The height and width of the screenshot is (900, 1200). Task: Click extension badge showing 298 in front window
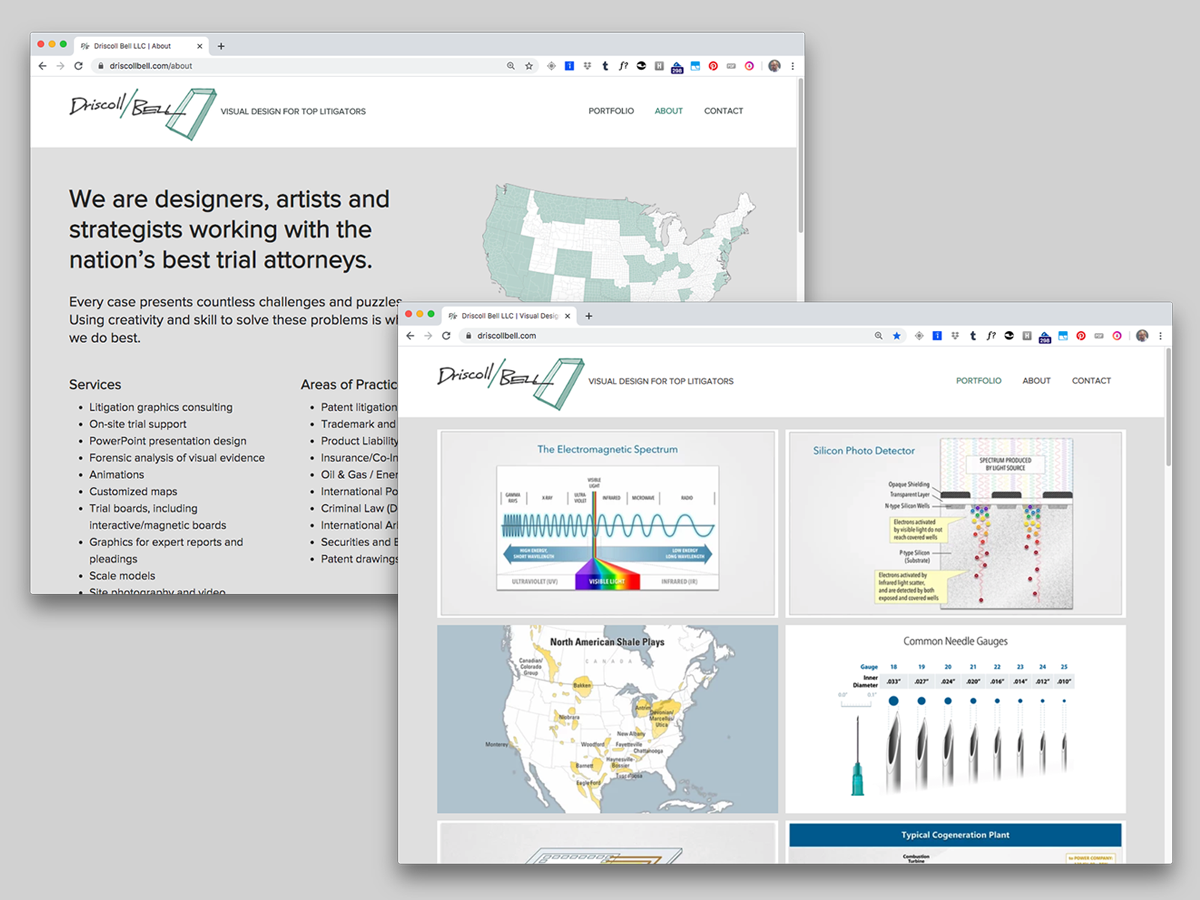click(1044, 337)
